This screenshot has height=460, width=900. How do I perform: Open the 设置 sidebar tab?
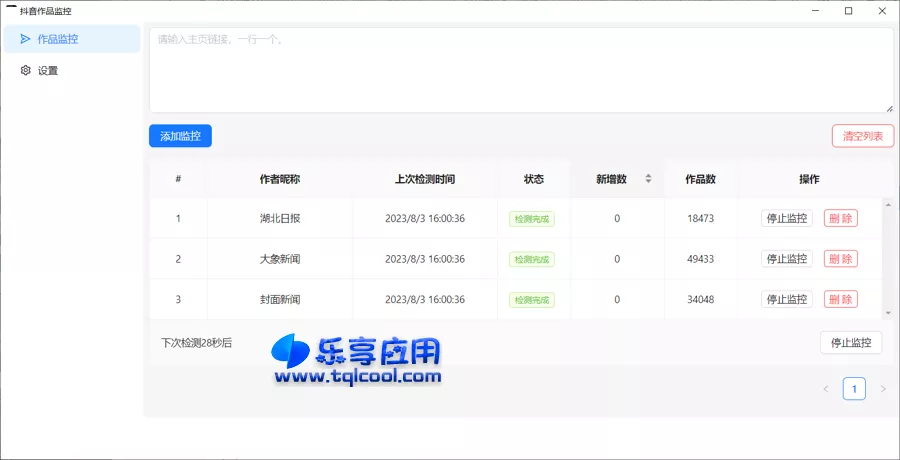click(72, 71)
